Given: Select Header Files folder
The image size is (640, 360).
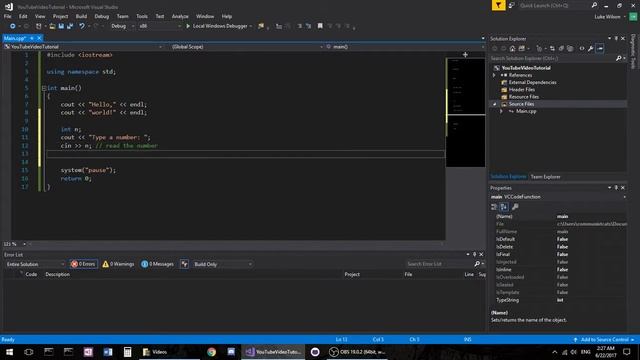Looking at the screenshot, I should [521, 90].
